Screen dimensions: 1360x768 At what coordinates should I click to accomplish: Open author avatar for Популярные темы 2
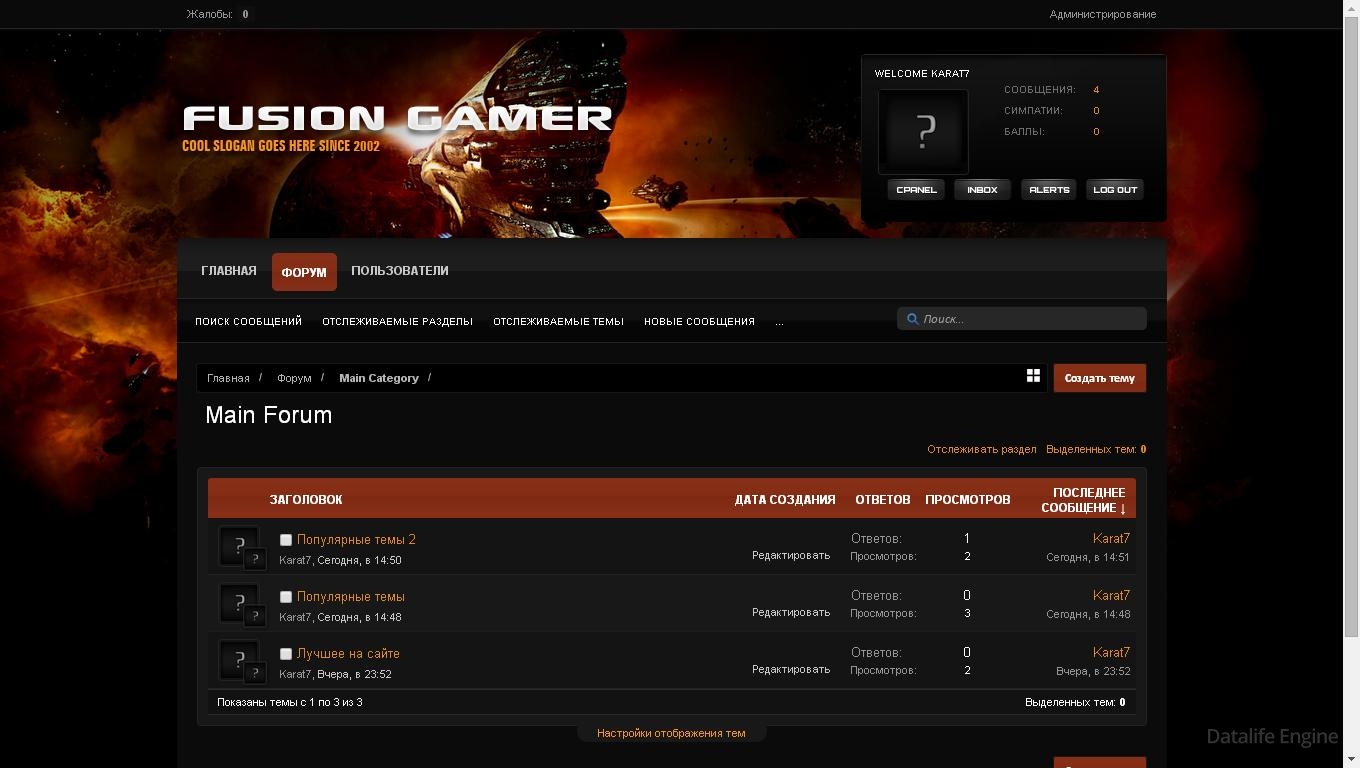pyautogui.click(x=239, y=546)
